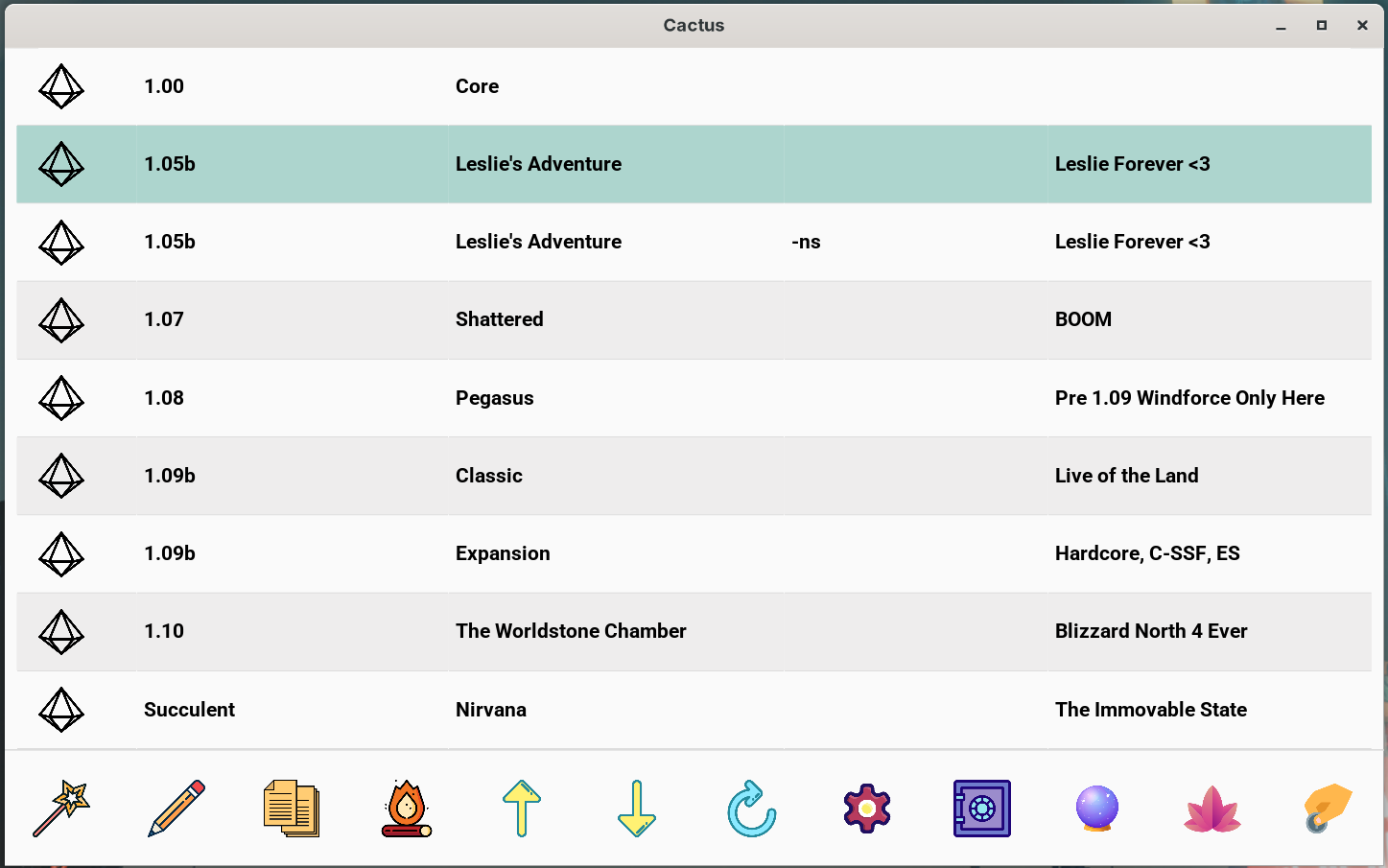This screenshot has width=1388, height=868.
Task: Click the pencil edit icon
Action: tap(176, 809)
